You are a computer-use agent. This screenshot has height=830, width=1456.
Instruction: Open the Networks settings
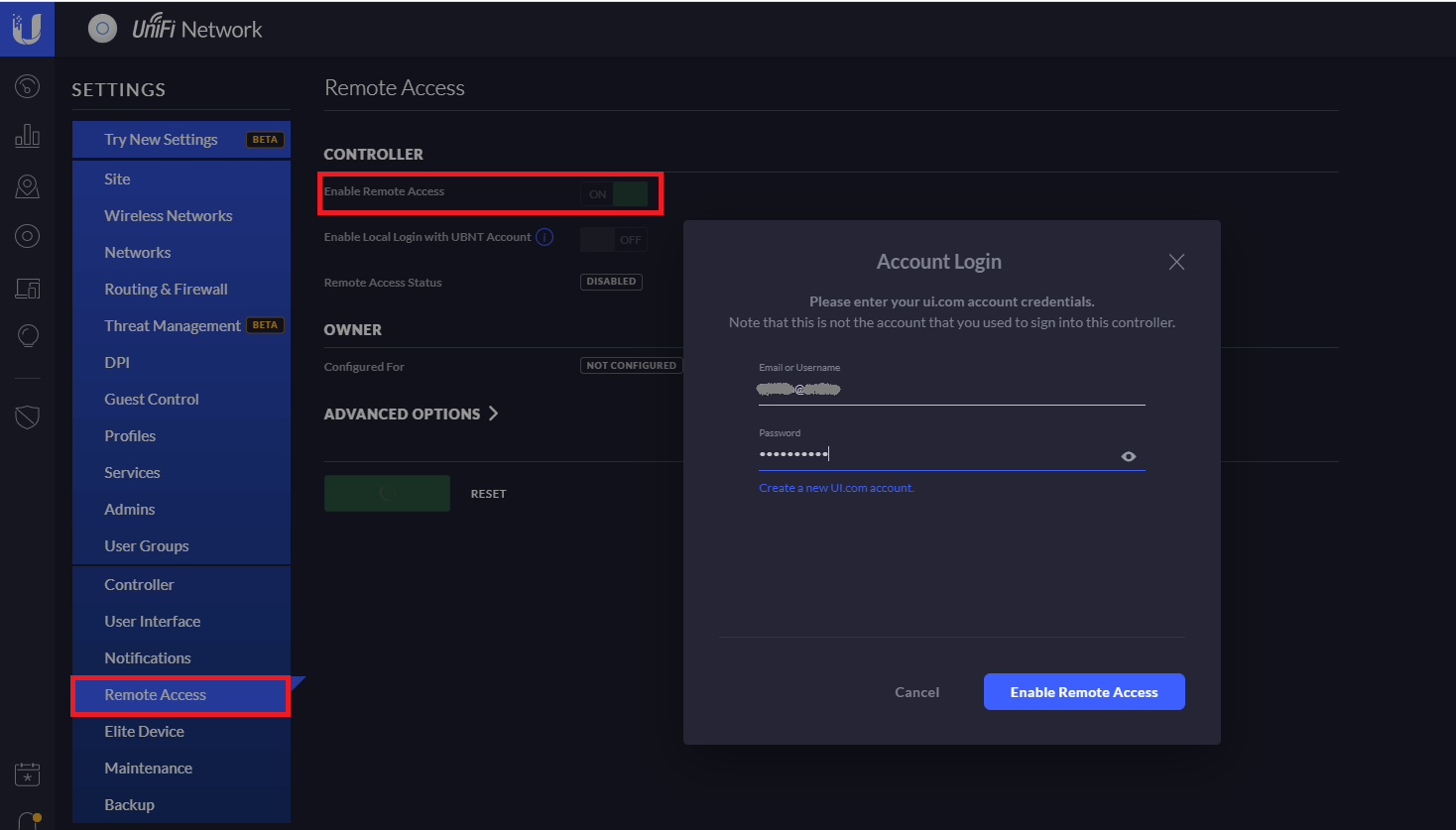tap(182, 252)
